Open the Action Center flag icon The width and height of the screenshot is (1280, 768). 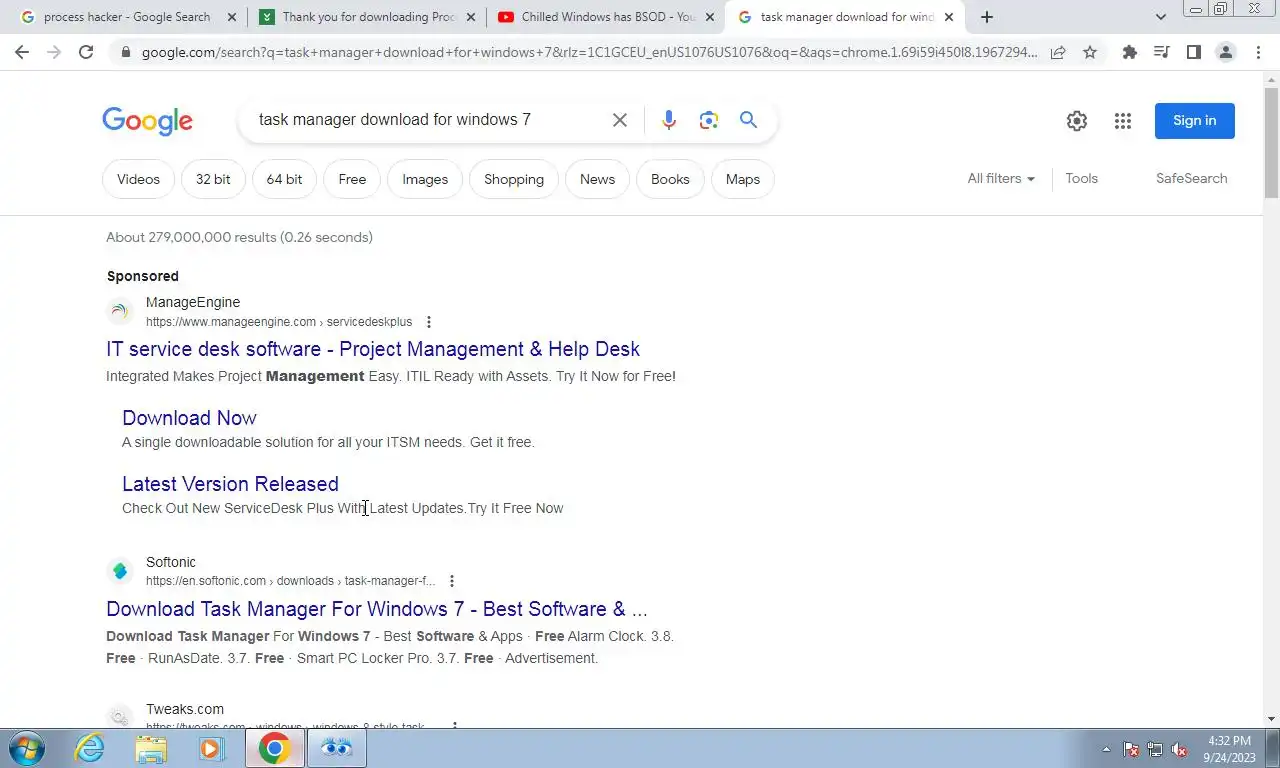point(1131,749)
